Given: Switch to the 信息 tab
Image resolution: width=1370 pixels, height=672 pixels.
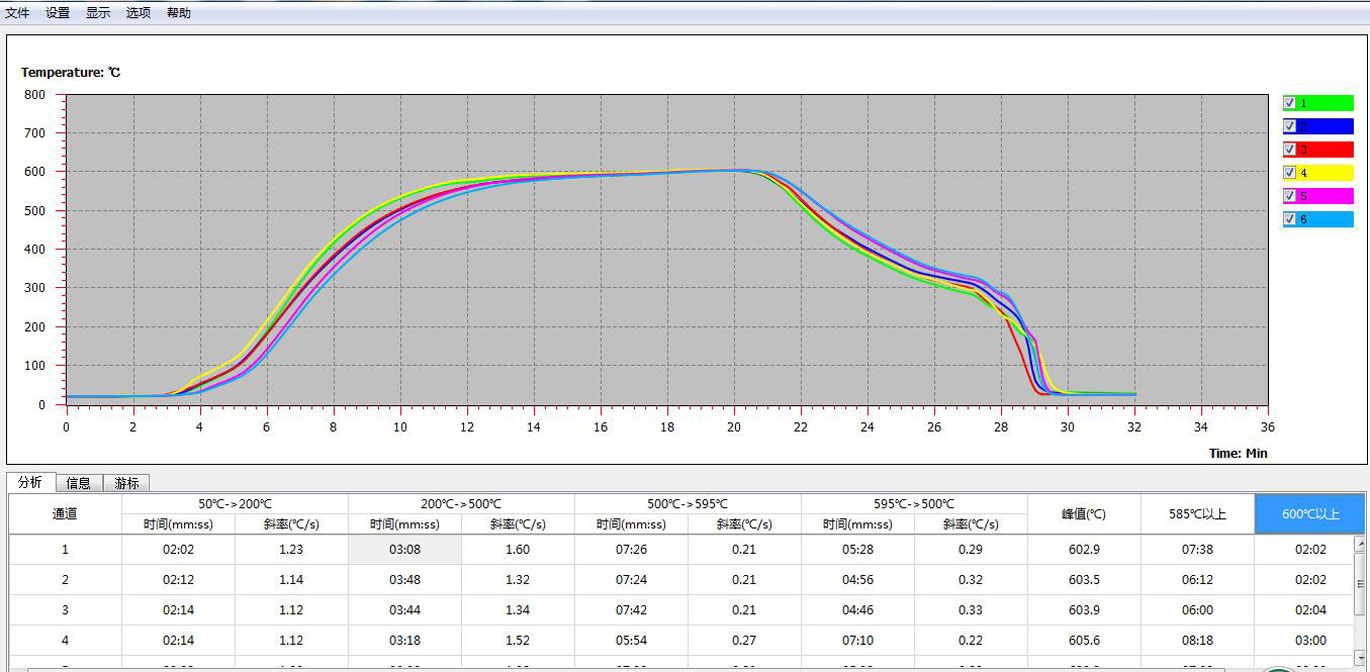Looking at the screenshot, I should pyautogui.click(x=78, y=483).
